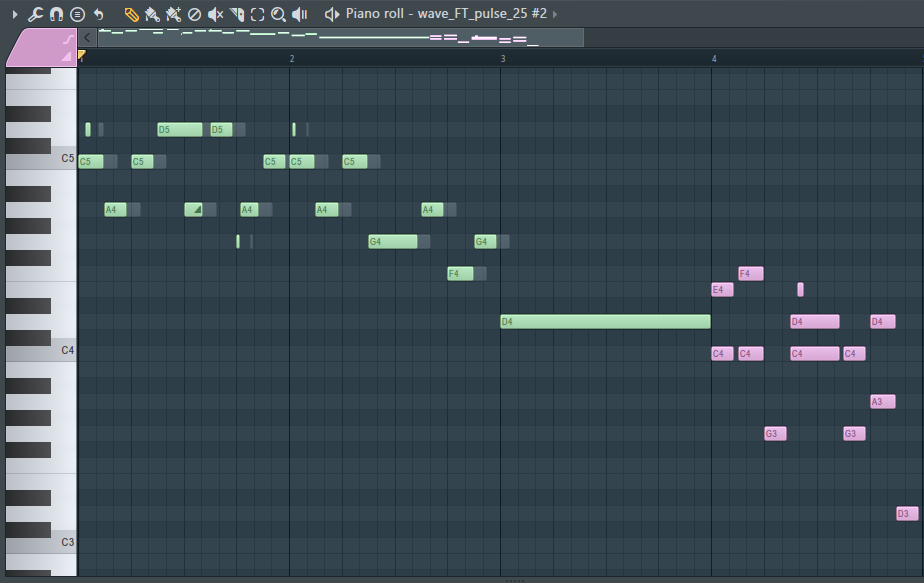Screen dimensions: 924x583
Task: Expand the arrow after the piano roll title
Action: coord(555,14)
